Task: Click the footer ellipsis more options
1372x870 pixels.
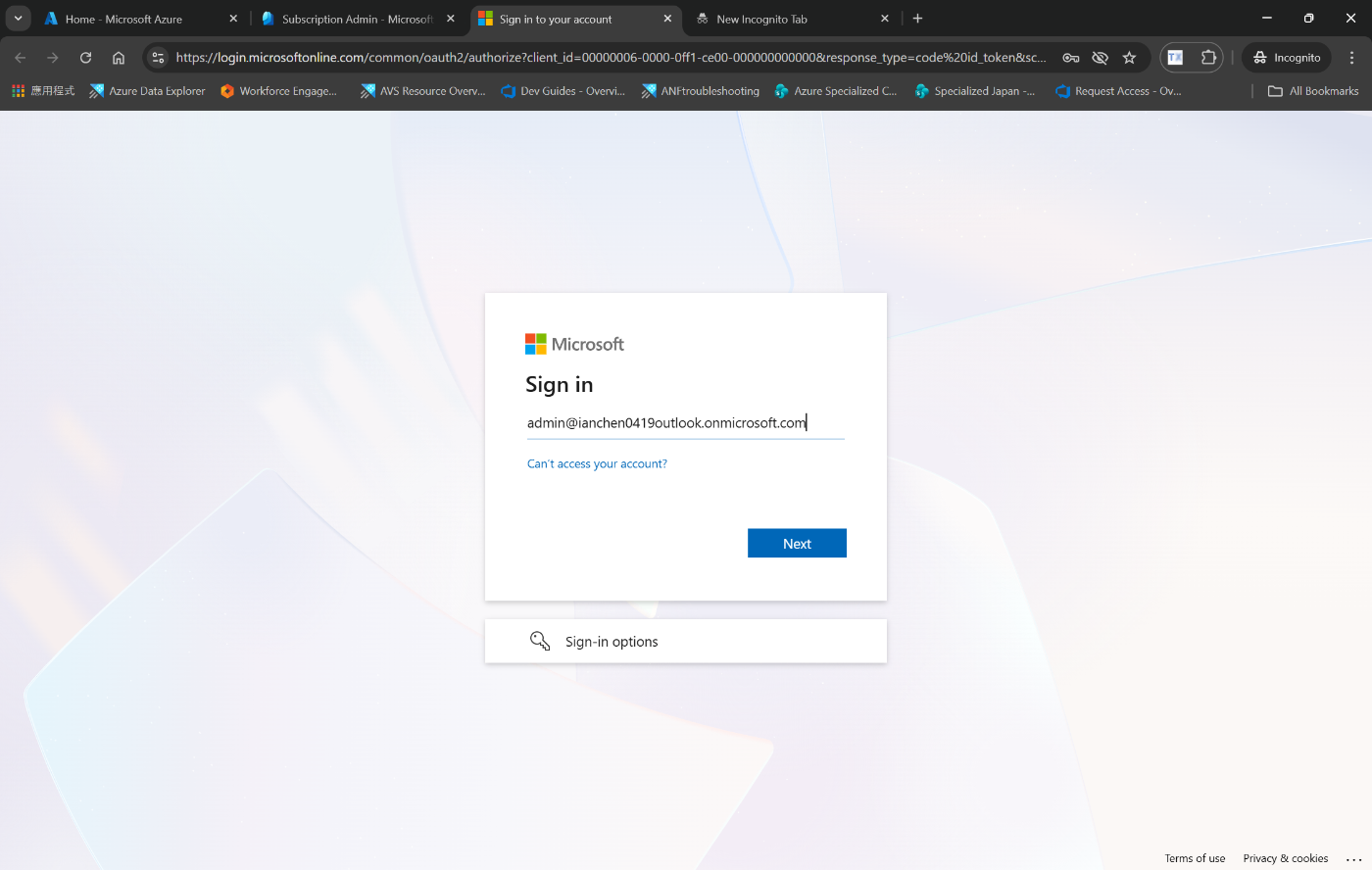Action: (1354, 858)
